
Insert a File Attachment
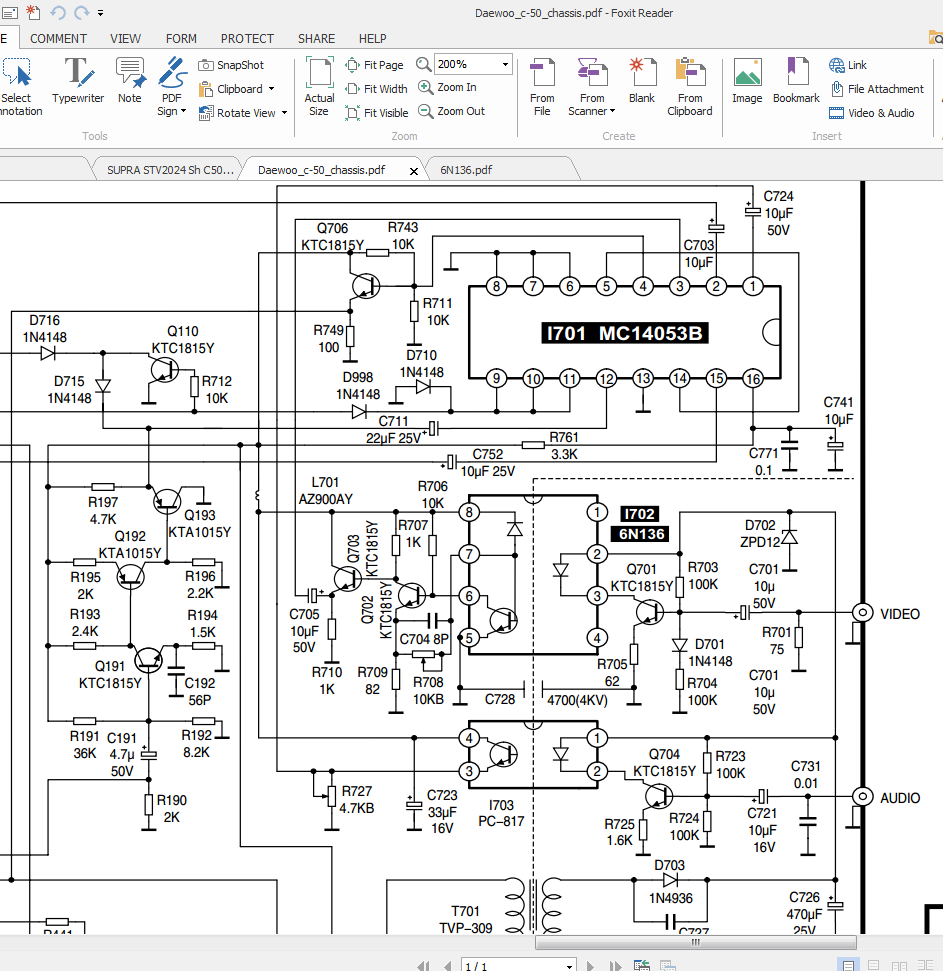pos(876,89)
